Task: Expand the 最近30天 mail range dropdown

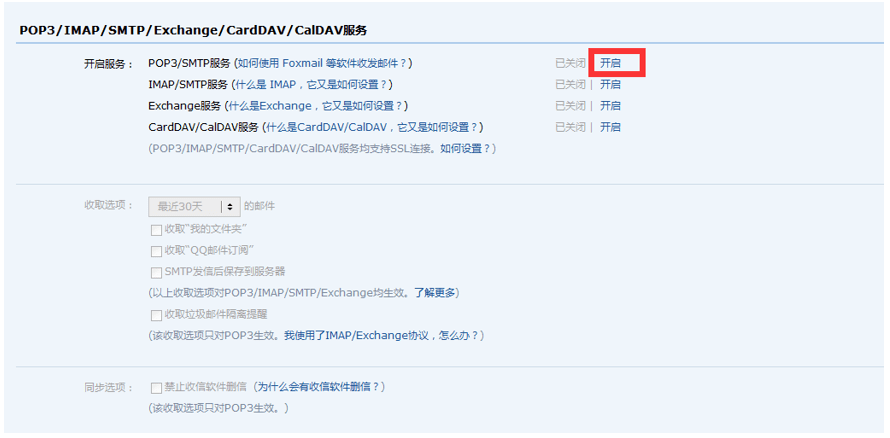Action: [x=194, y=207]
